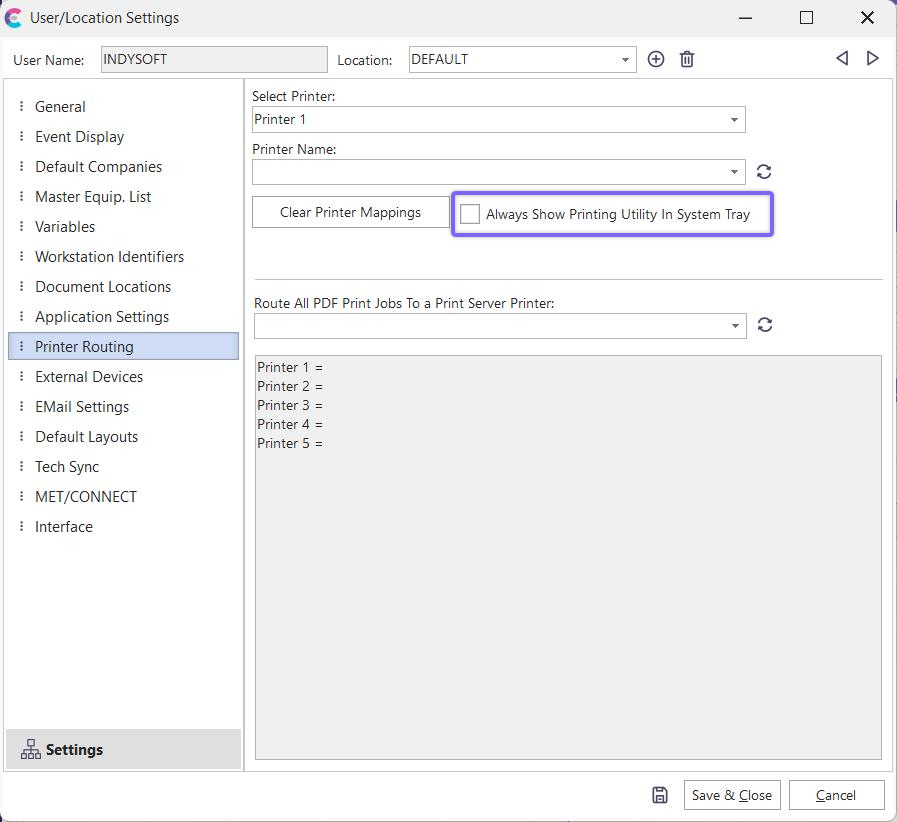The height and width of the screenshot is (822, 897).
Task: Expand the Route All PDF Print Jobs dropdown
Action: pyautogui.click(x=735, y=326)
